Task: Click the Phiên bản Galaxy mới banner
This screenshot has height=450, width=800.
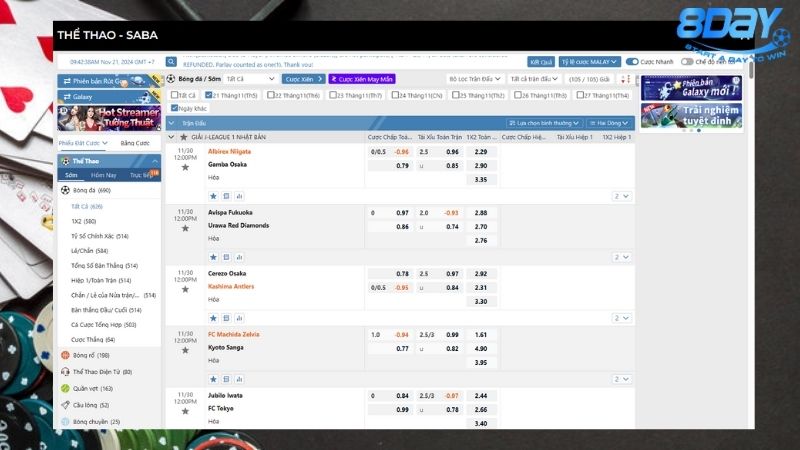Action: 691,88
